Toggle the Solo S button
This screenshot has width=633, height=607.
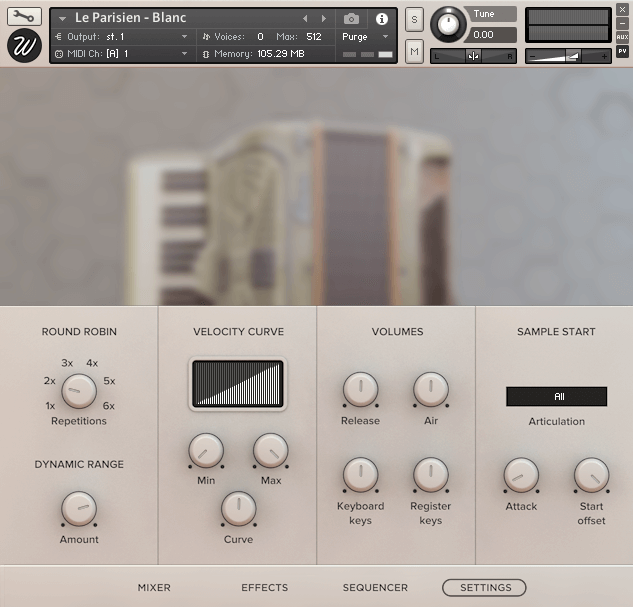tap(414, 21)
